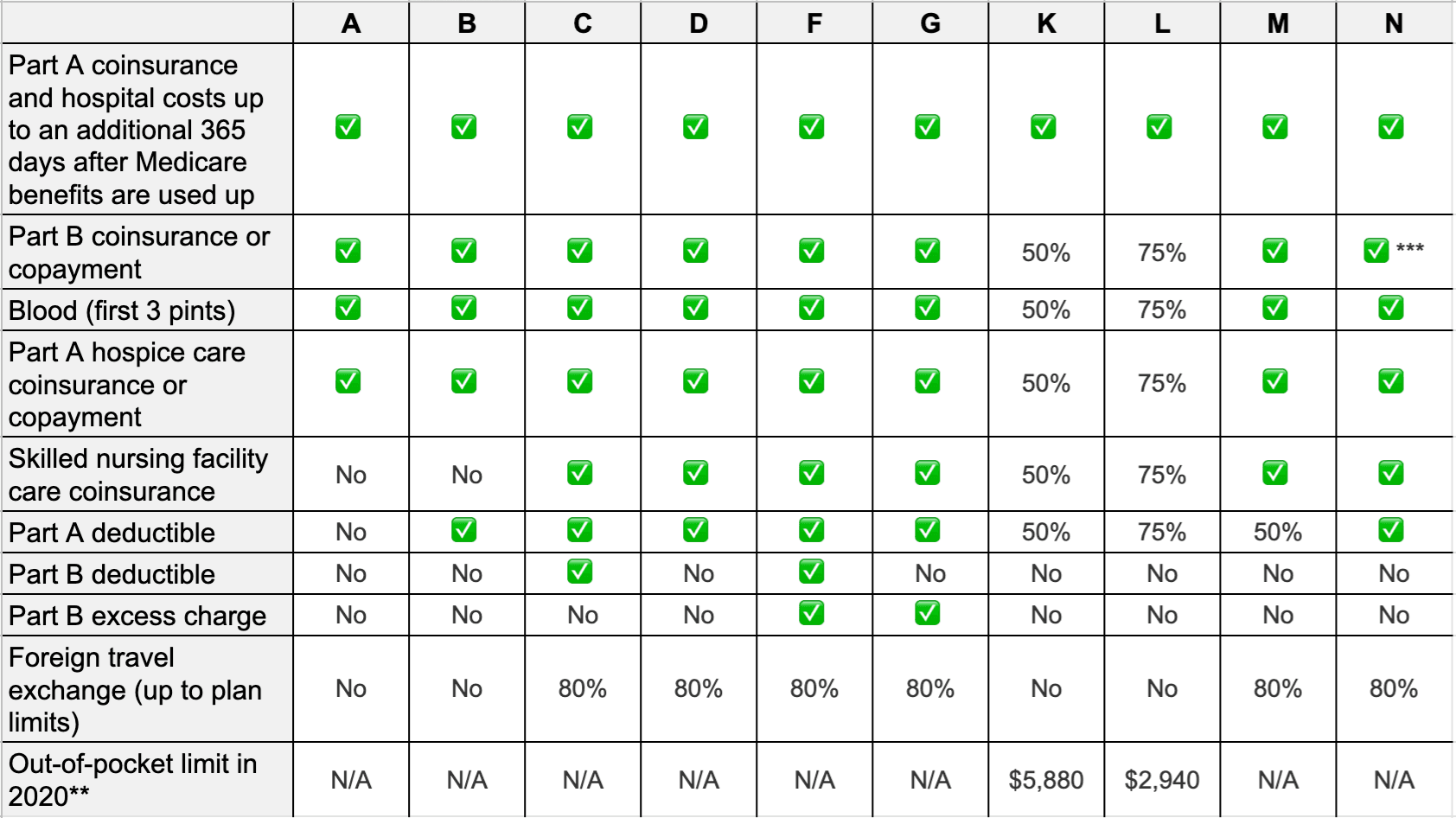This screenshot has height=818, width=1456.
Task: Click Plan F Part B deductible checkmark
Action: [811, 572]
